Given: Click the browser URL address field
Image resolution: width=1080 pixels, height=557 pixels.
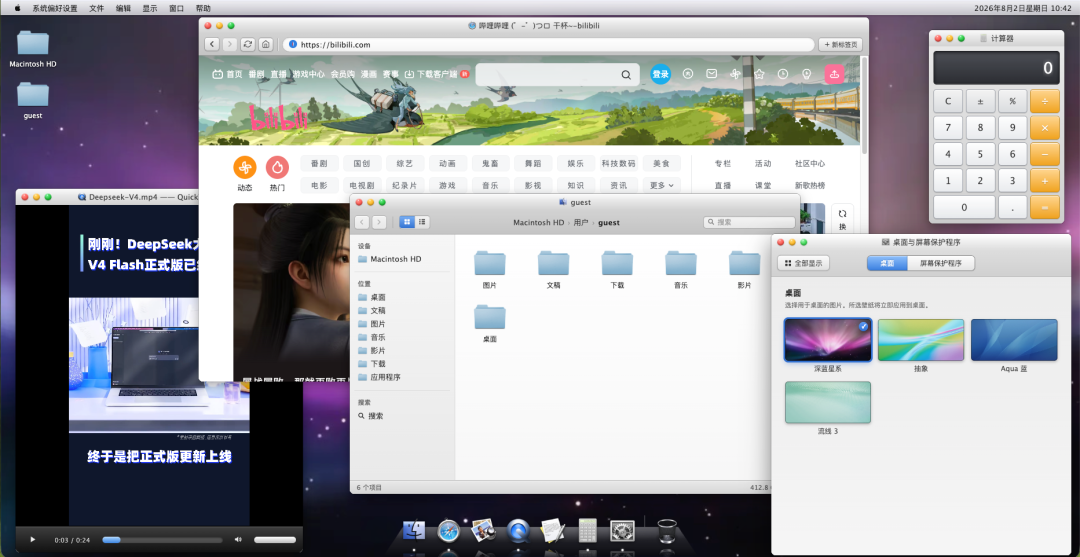Looking at the screenshot, I should [548, 44].
